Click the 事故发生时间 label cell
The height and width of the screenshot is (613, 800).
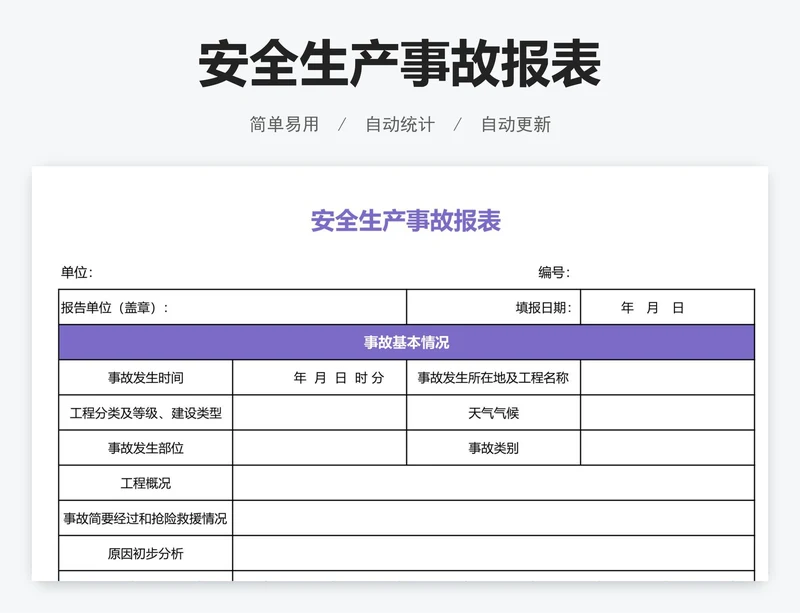[145, 378]
